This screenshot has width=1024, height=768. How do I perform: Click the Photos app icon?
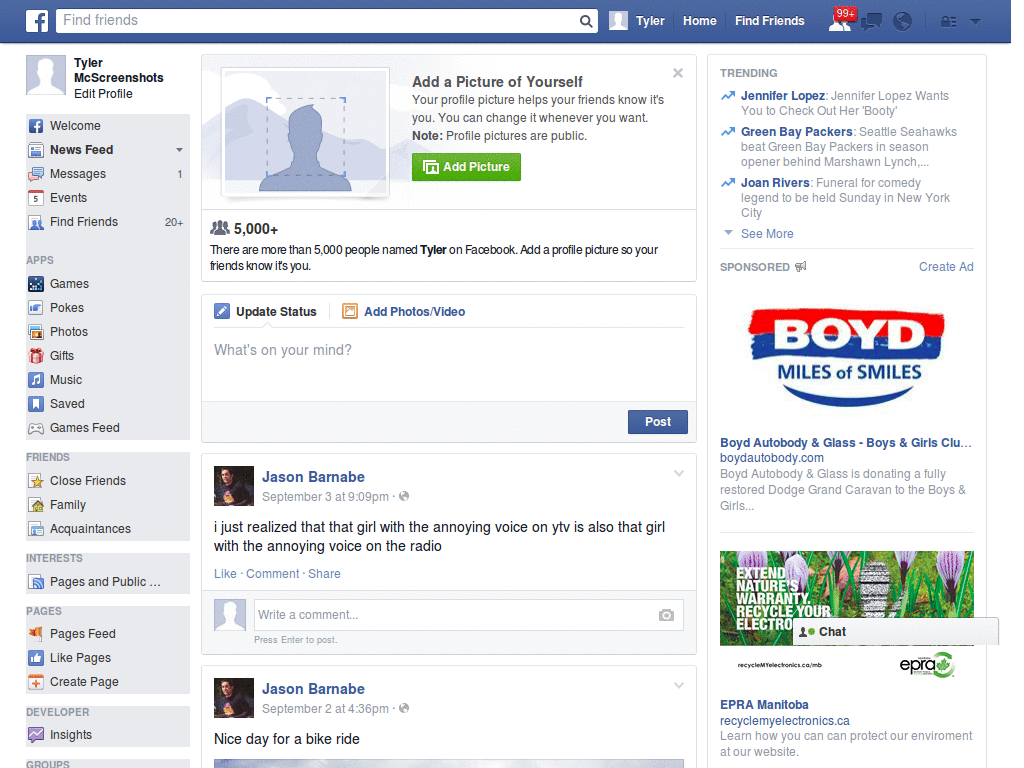(36, 332)
